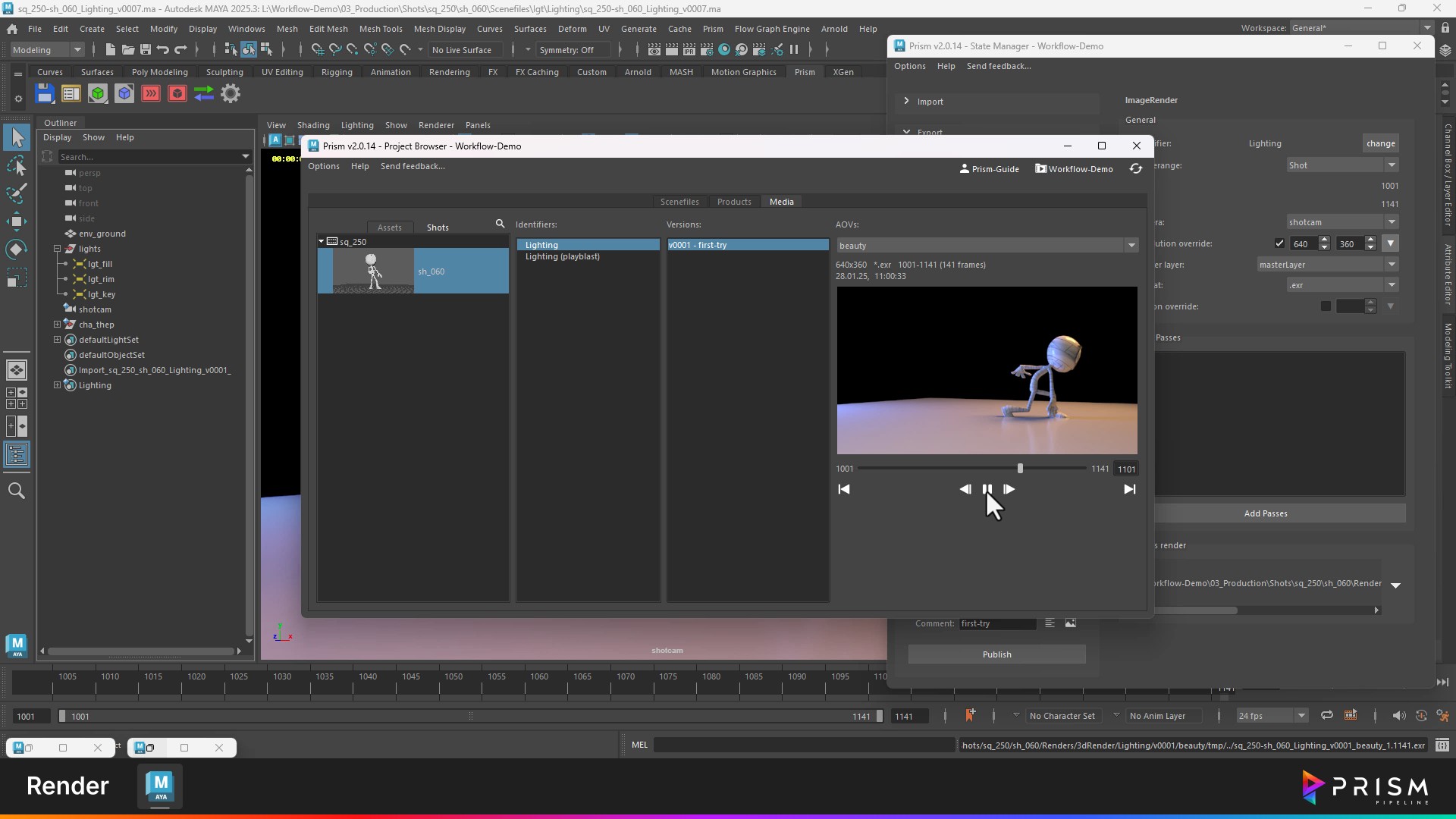Expand the Import section in State Manager

[x=906, y=101]
